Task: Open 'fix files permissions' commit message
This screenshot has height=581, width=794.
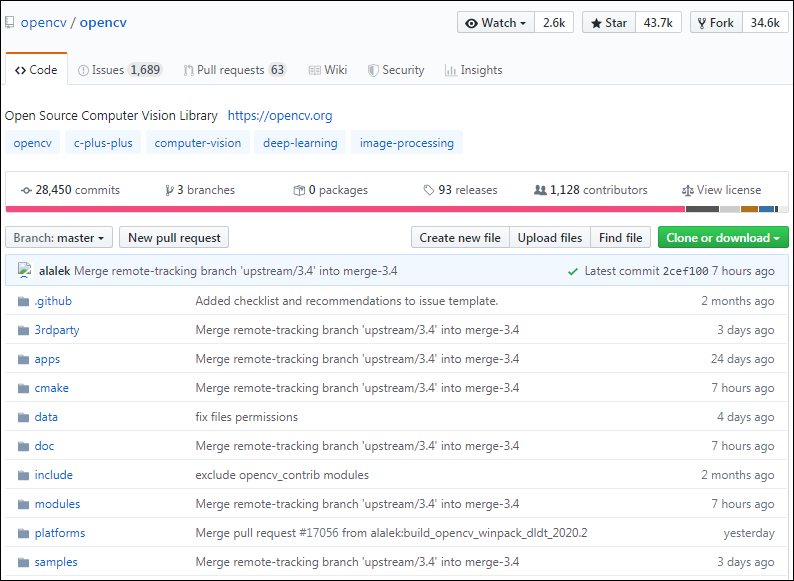Action: (247, 417)
